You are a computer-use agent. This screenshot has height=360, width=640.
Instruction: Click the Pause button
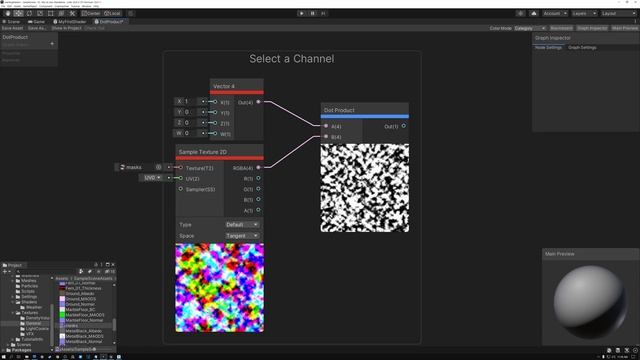pyautogui.click(x=313, y=13)
